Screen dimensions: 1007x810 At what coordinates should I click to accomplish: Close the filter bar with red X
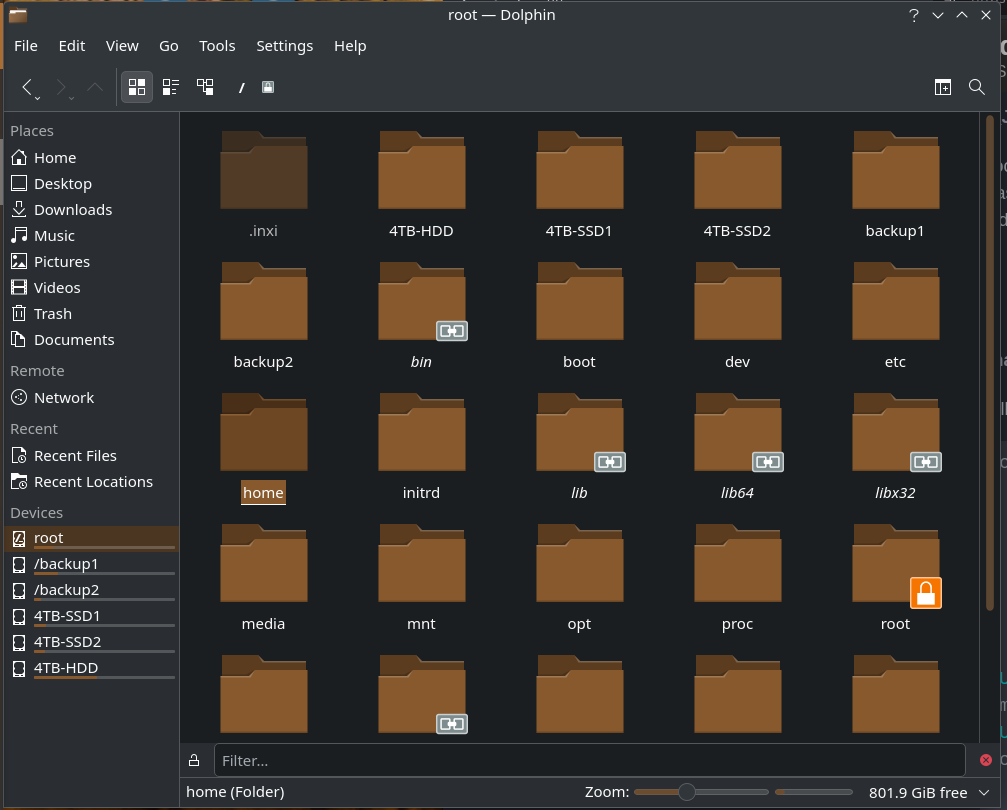pyautogui.click(x=986, y=761)
